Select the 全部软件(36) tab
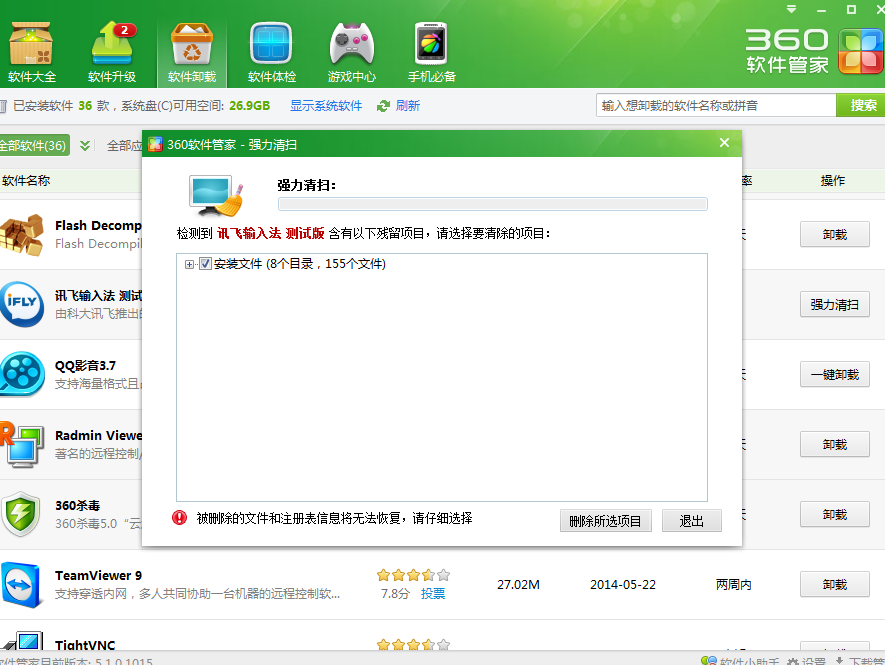The width and height of the screenshot is (885, 665). (x=33, y=146)
